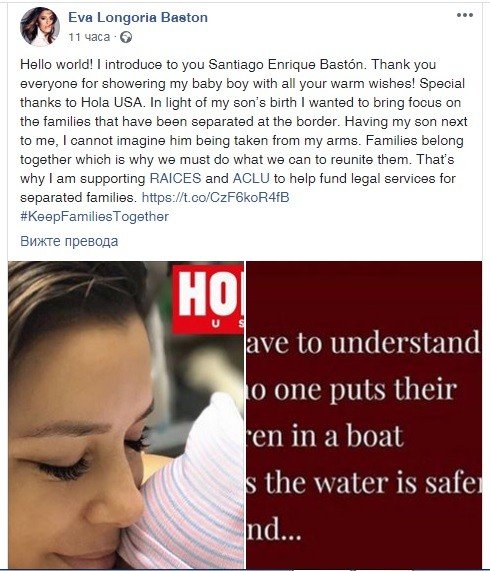Click 'one puts their' quote line
The image size is (490, 571).
tap(352, 390)
